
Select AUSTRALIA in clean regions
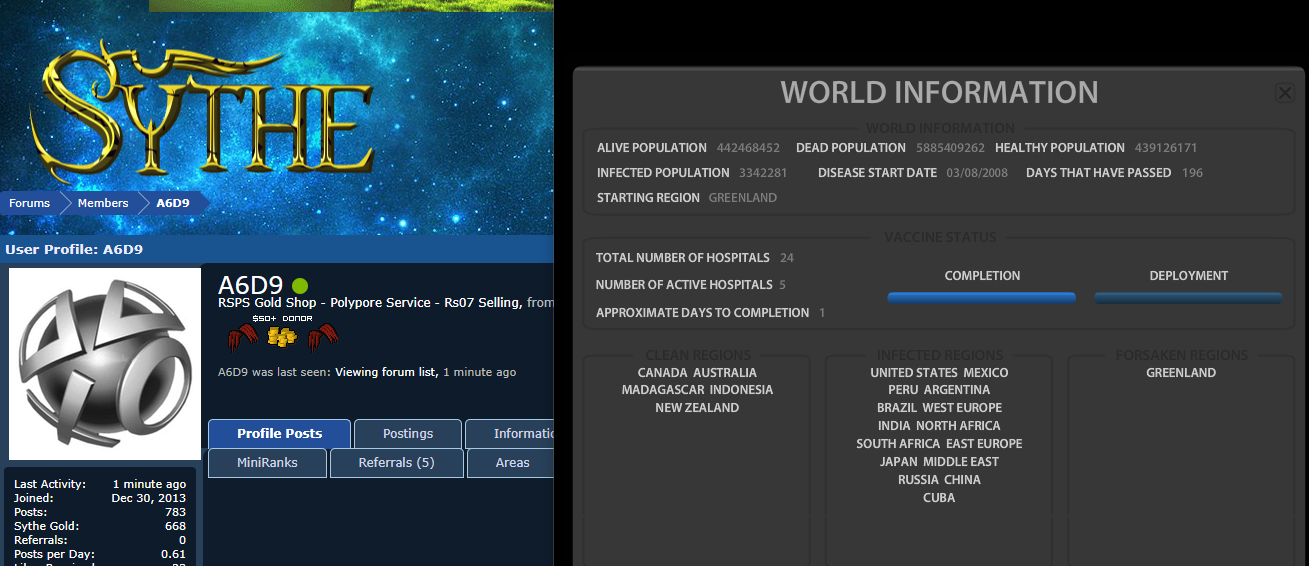point(725,372)
